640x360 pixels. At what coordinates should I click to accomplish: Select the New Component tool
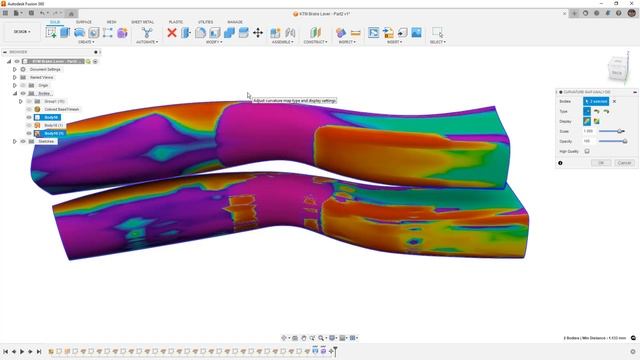pyautogui.click(x=276, y=33)
